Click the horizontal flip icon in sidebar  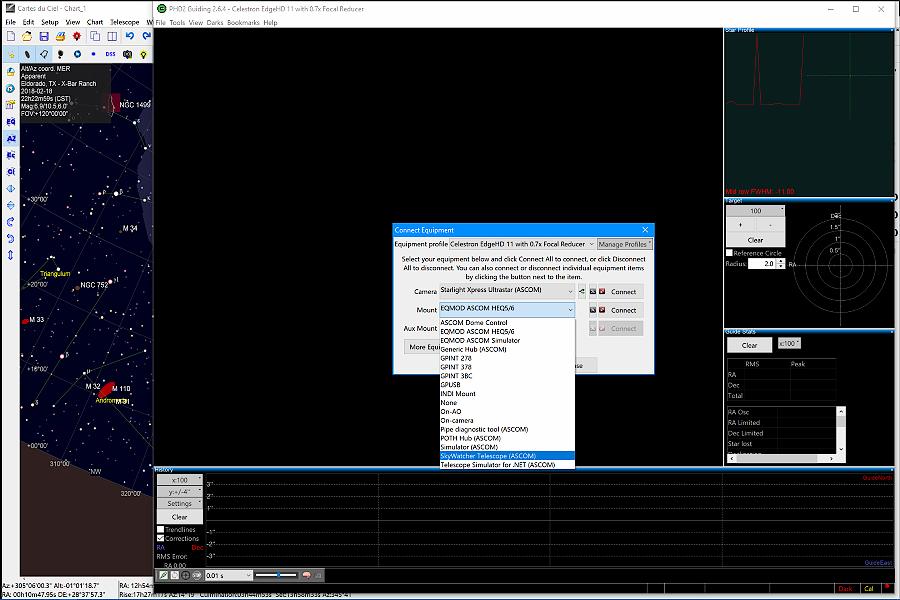pyautogui.click(x=11, y=188)
